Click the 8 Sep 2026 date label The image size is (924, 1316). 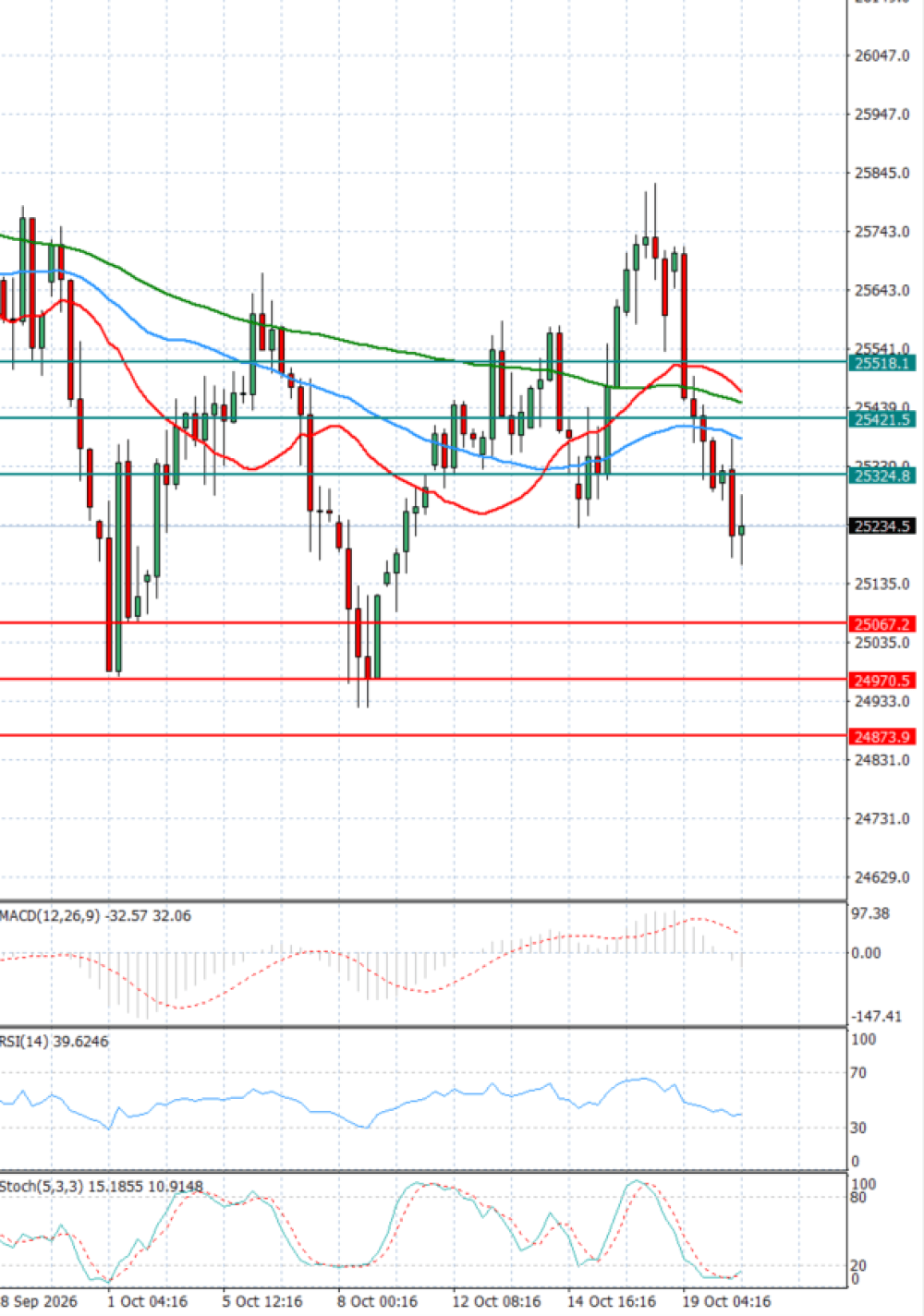(39, 1301)
